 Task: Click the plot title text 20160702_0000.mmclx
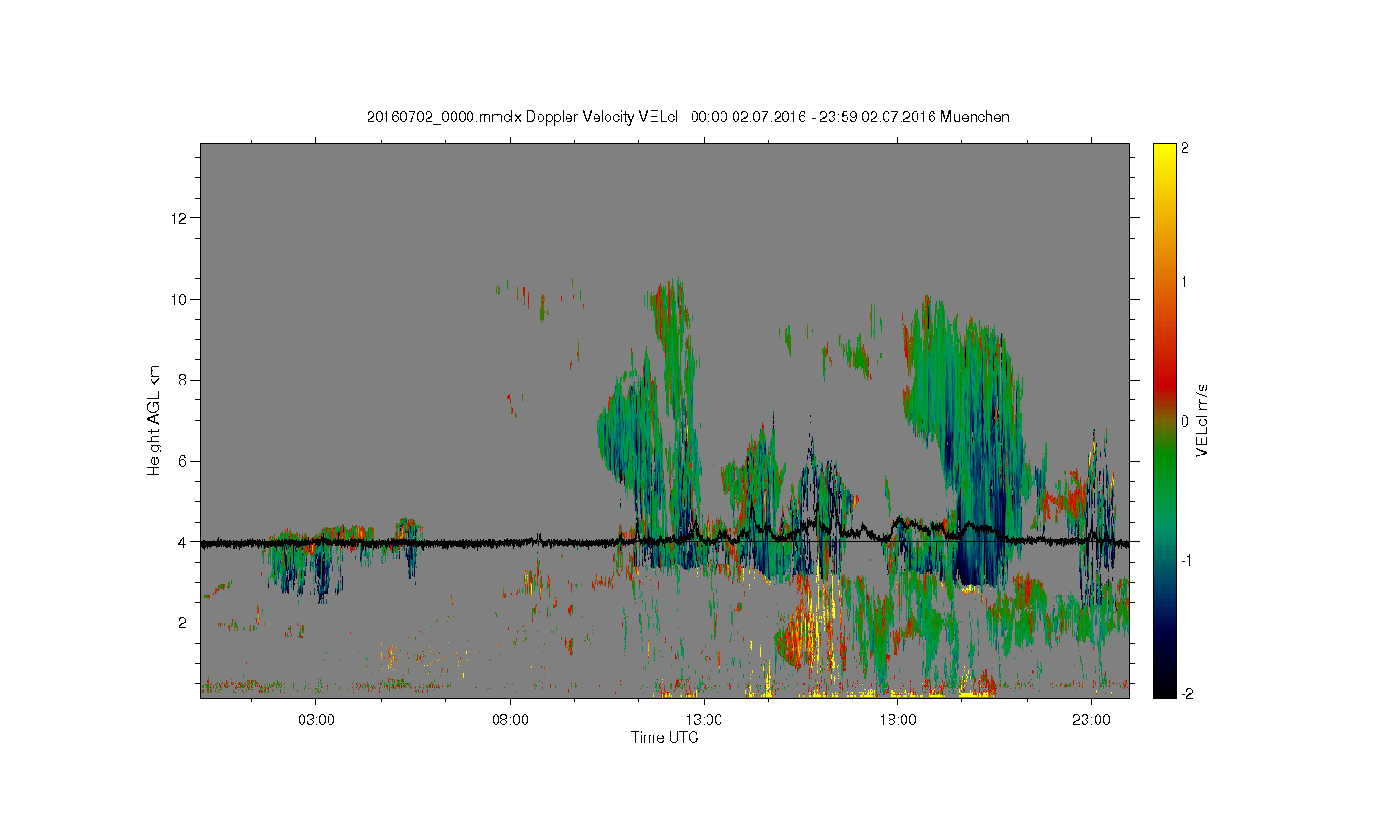[444, 117]
